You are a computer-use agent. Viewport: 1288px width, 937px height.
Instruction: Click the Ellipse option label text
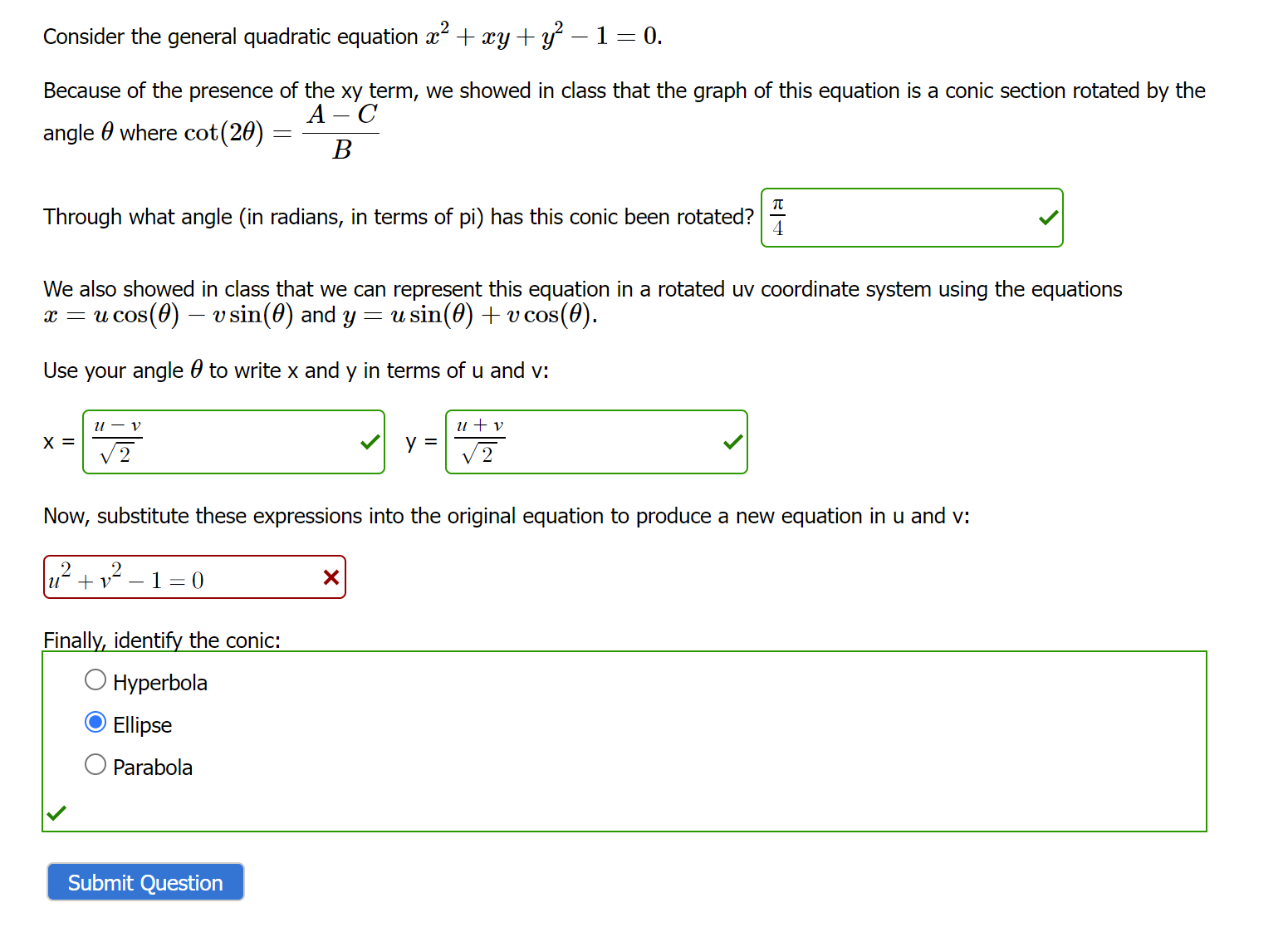(x=141, y=724)
